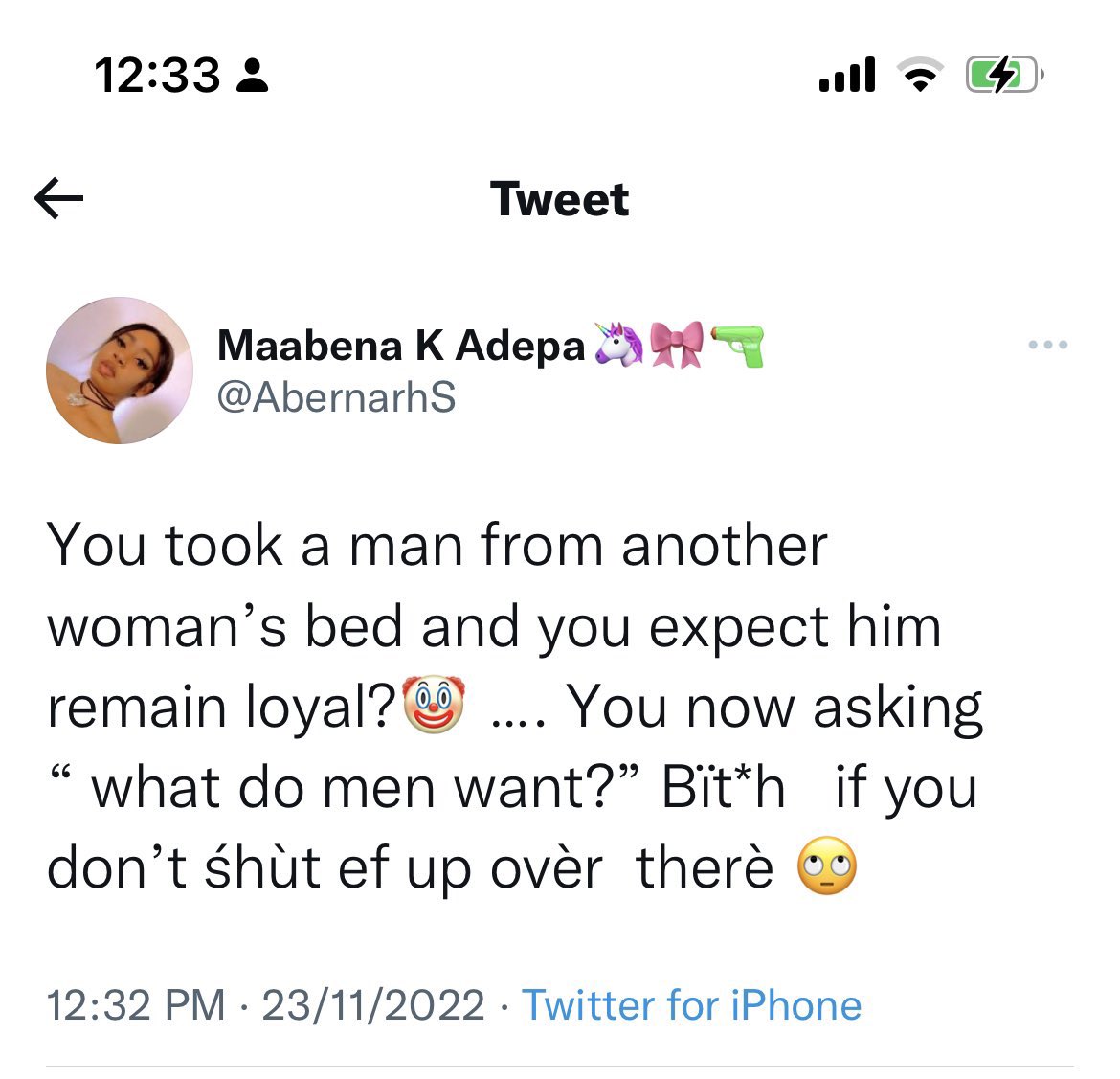
Task: Tap the person icon next to clock
Action: (252, 76)
